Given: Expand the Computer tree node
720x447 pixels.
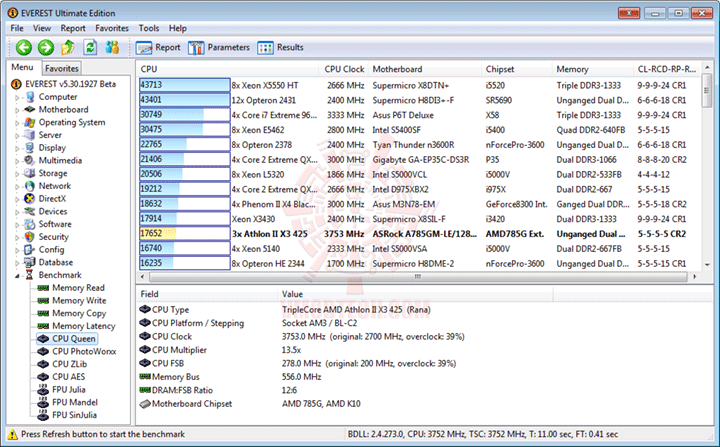Looking at the screenshot, I should 17,97.
